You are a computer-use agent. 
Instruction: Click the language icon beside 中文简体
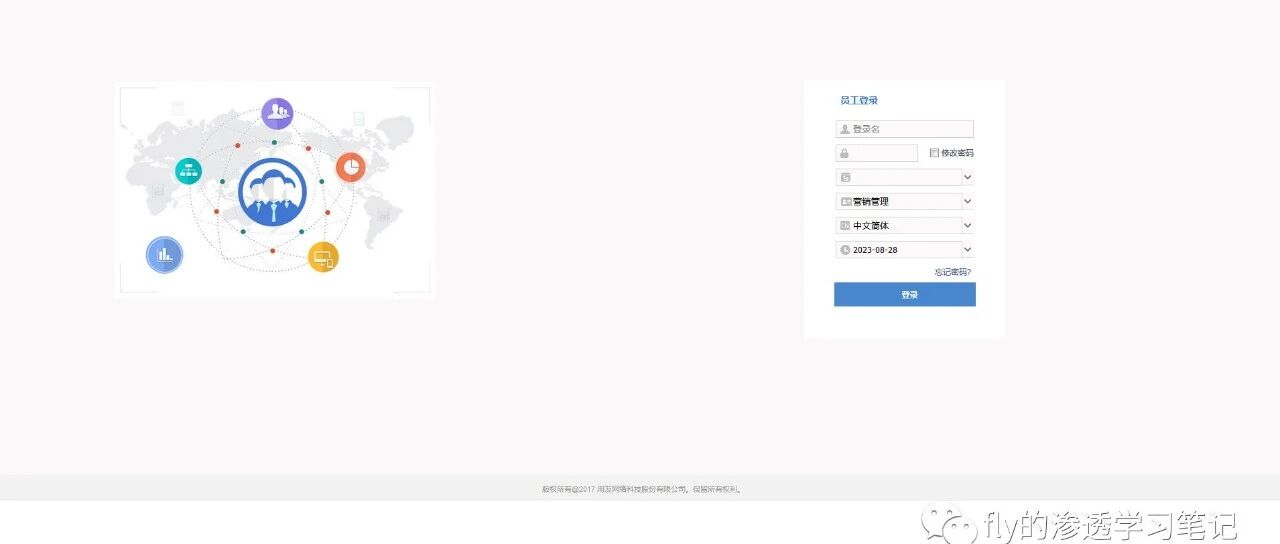click(x=845, y=226)
